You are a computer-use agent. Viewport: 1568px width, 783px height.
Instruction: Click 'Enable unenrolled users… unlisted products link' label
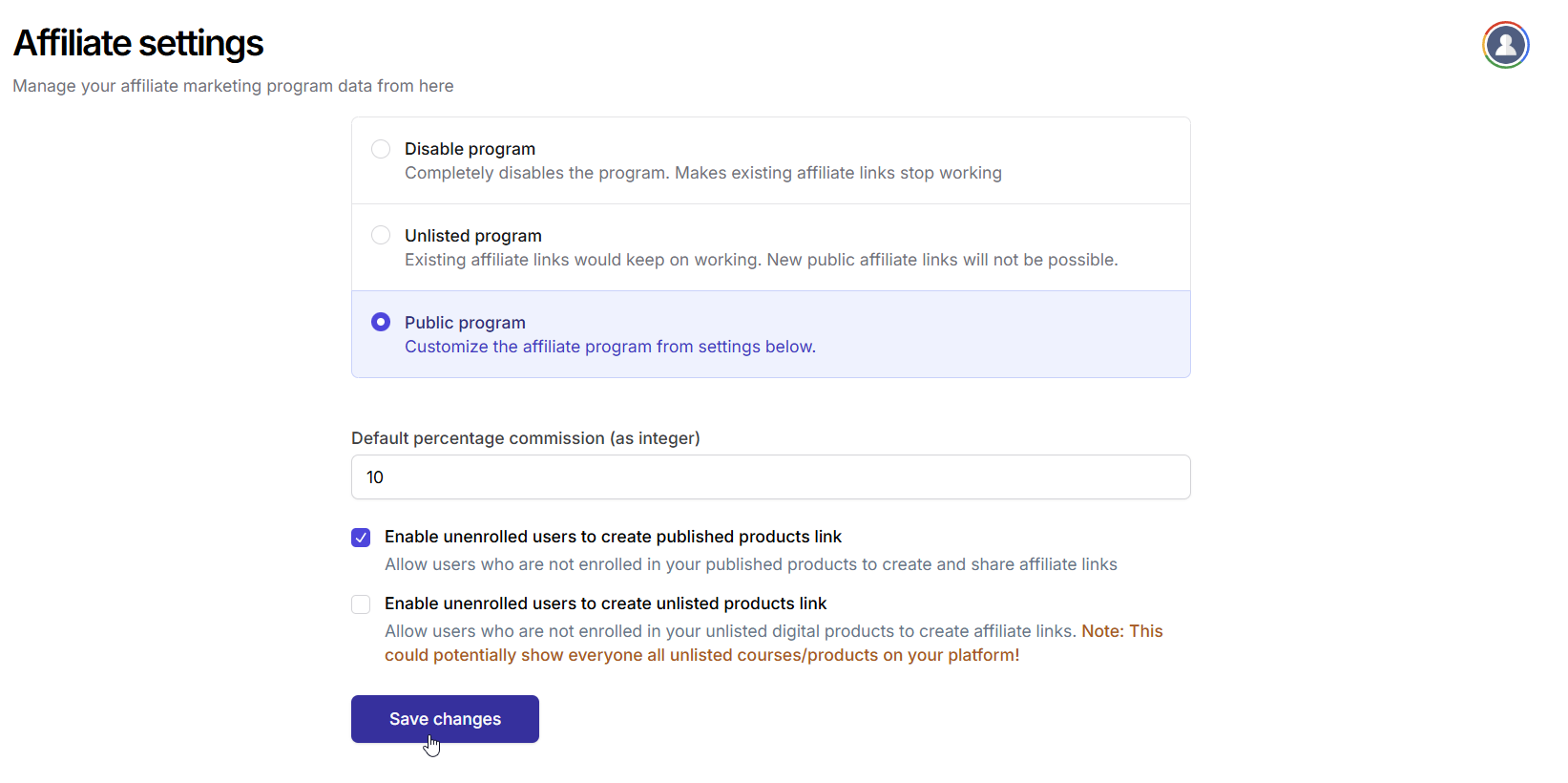605,603
